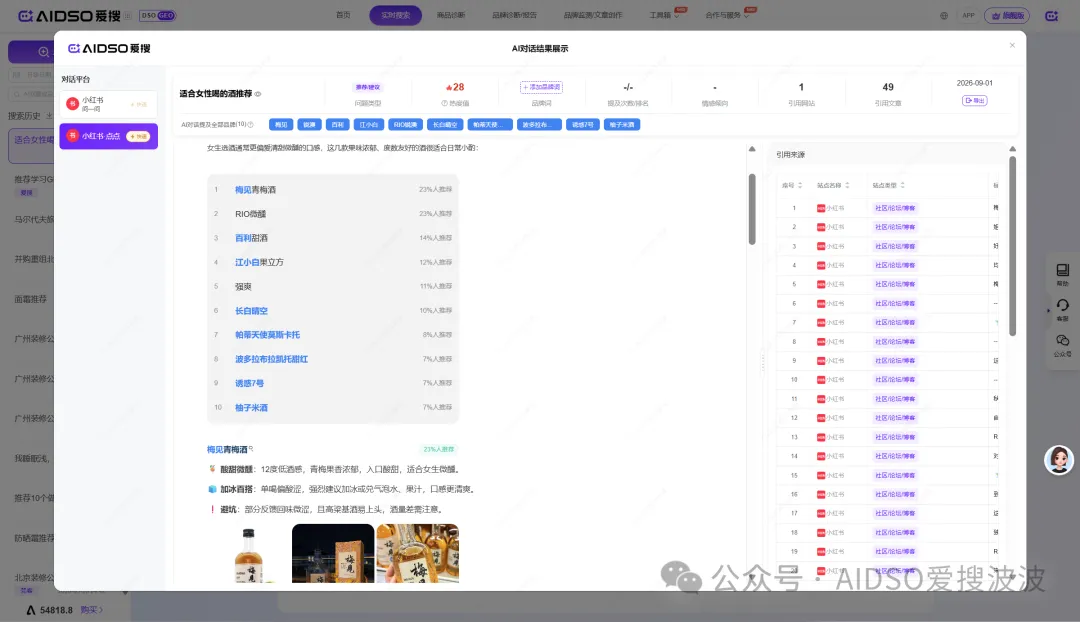This screenshot has height=622, width=1080.
Task: Click the APP button in the top bar
Action: (968, 15)
